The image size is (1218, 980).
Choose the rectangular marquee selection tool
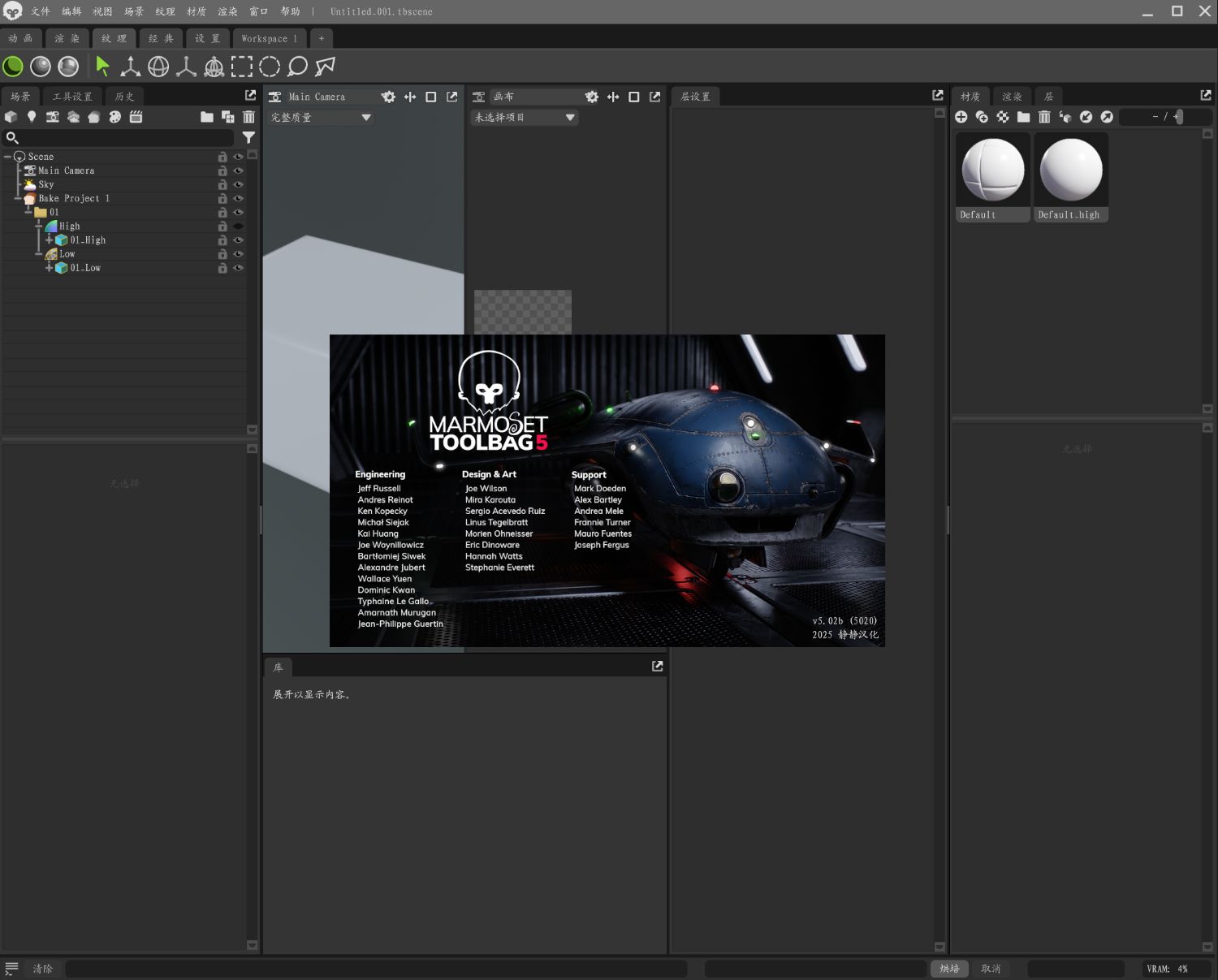point(242,67)
